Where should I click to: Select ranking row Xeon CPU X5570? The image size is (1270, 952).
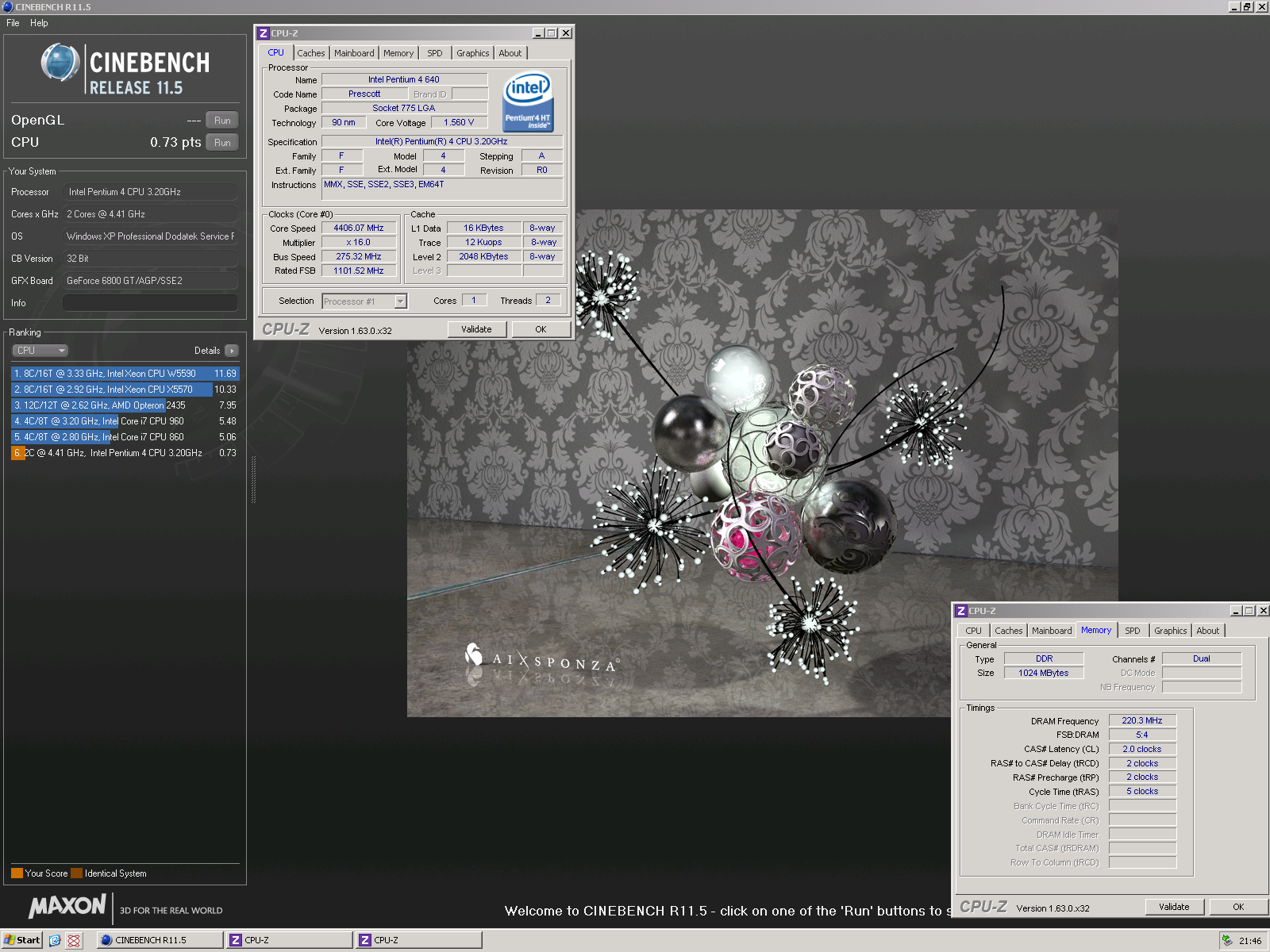pos(125,390)
